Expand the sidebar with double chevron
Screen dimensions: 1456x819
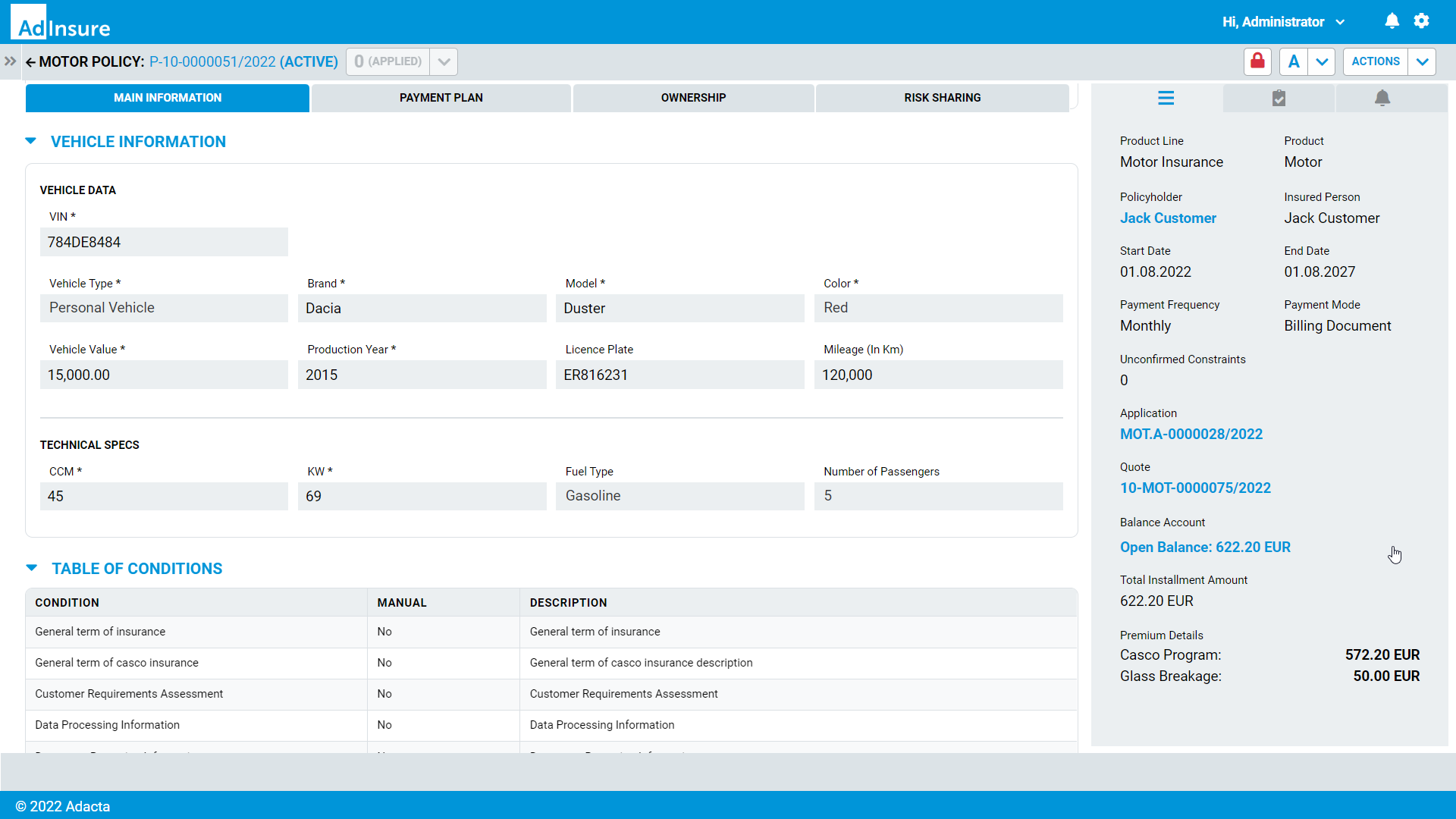(10, 61)
